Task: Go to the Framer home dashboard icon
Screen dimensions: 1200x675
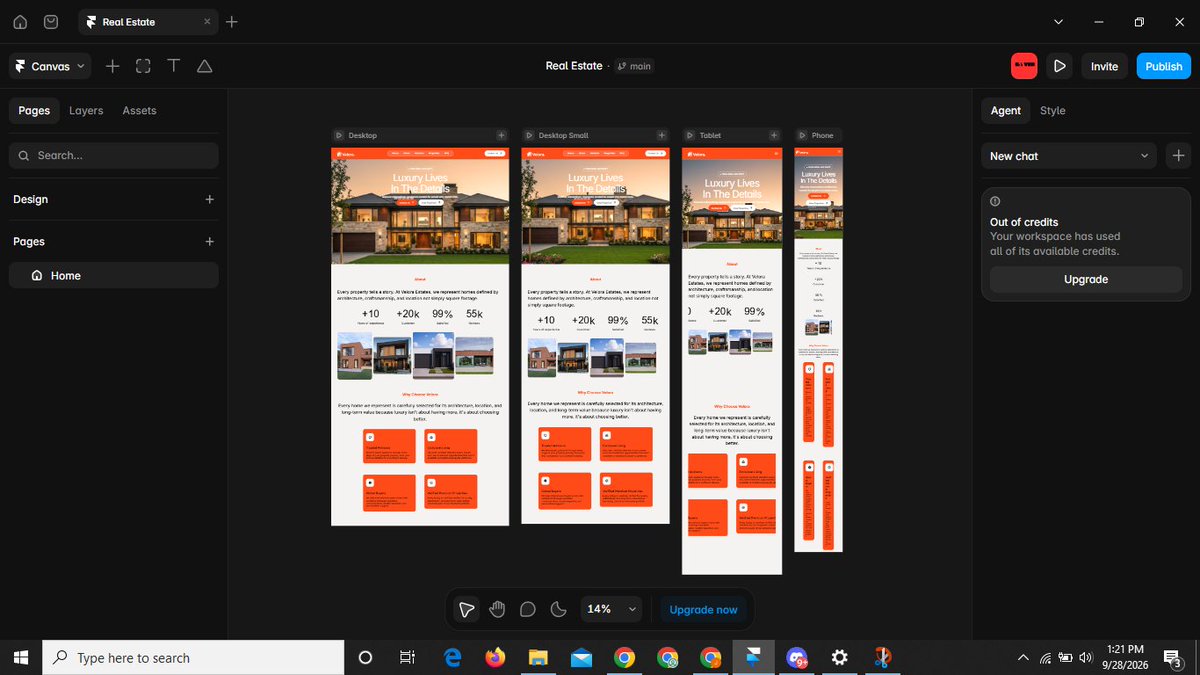Action: pyautogui.click(x=20, y=22)
